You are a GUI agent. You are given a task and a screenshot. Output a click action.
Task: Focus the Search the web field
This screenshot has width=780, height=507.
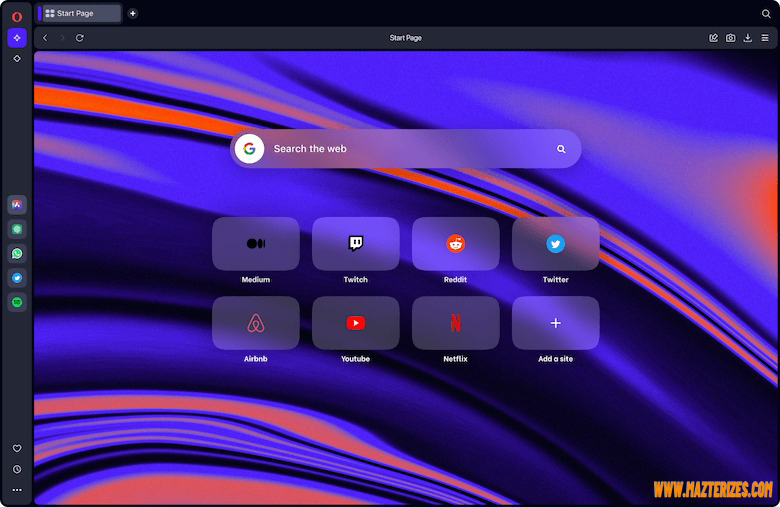[x=405, y=148]
